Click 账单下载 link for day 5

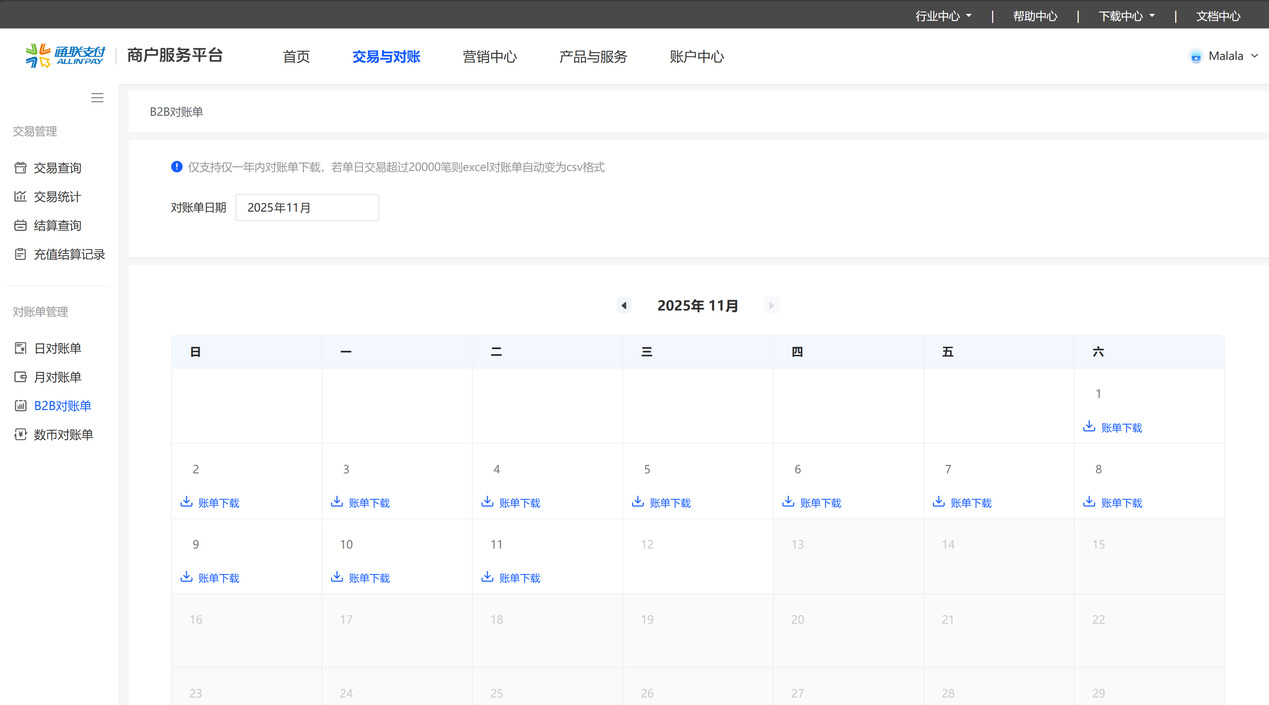[670, 503]
